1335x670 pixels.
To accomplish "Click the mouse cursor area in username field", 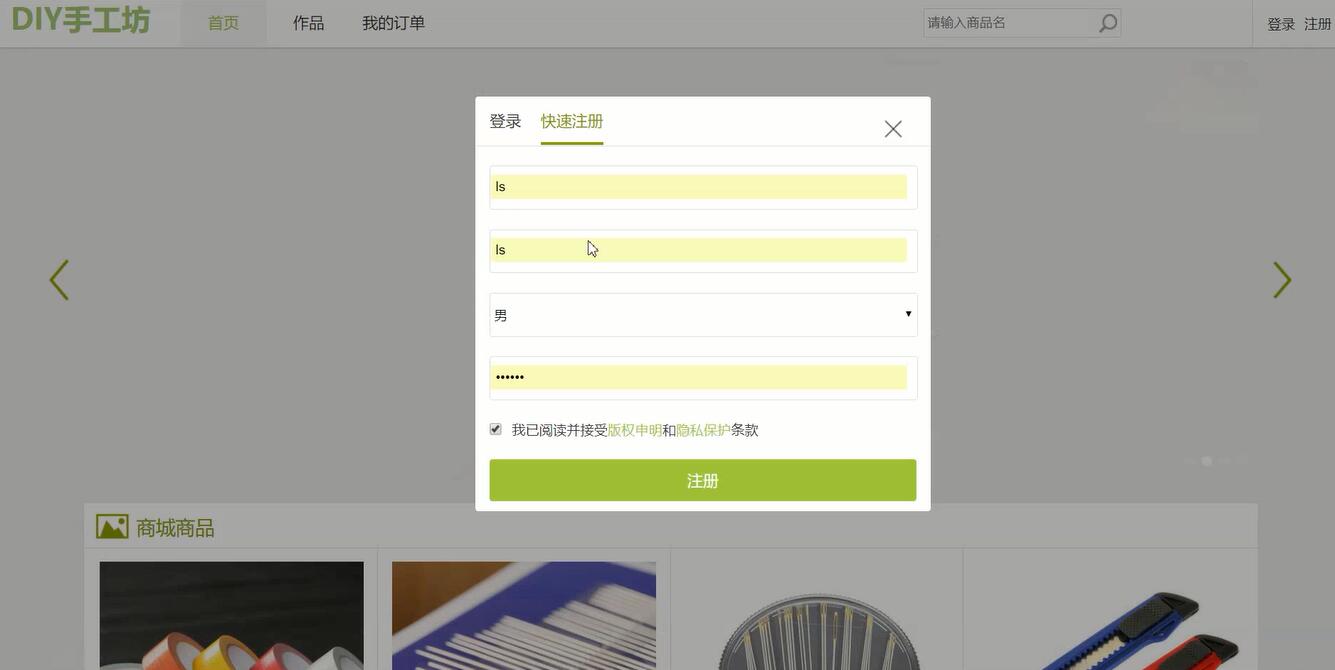I will (590, 247).
